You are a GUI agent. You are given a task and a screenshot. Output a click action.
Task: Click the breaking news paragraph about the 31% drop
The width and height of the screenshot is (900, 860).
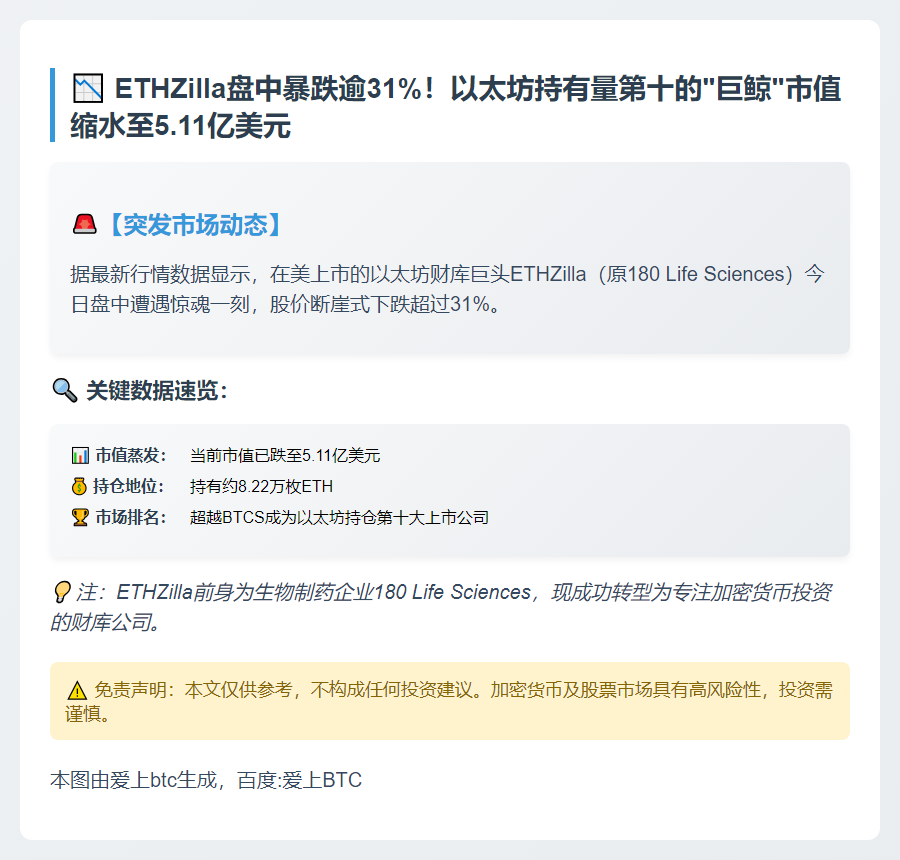(x=440, y=289)
